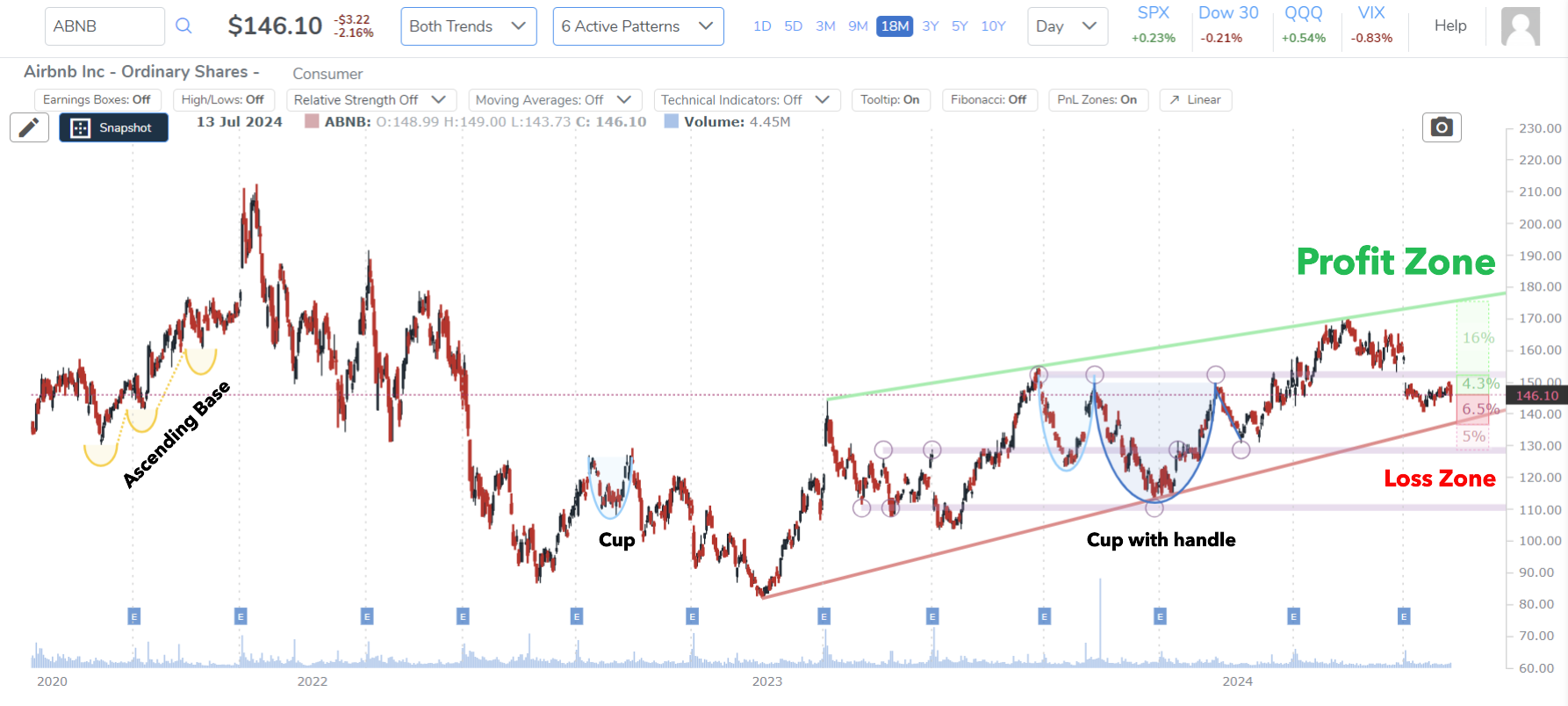This screenshot has height=706, width=1568.
Task: Toggle Earnings Boxes on
Action: click(x=97, y=100)
